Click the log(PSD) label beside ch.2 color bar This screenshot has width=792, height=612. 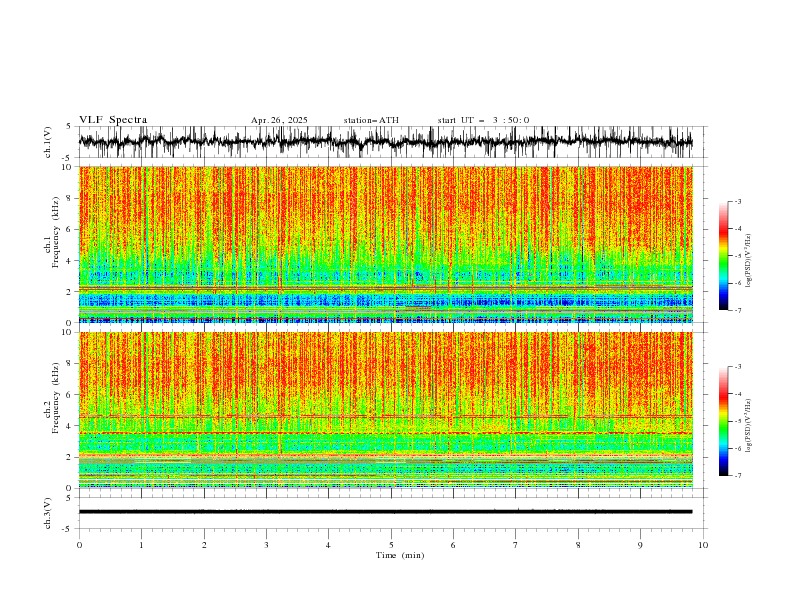tap(749, 425)
